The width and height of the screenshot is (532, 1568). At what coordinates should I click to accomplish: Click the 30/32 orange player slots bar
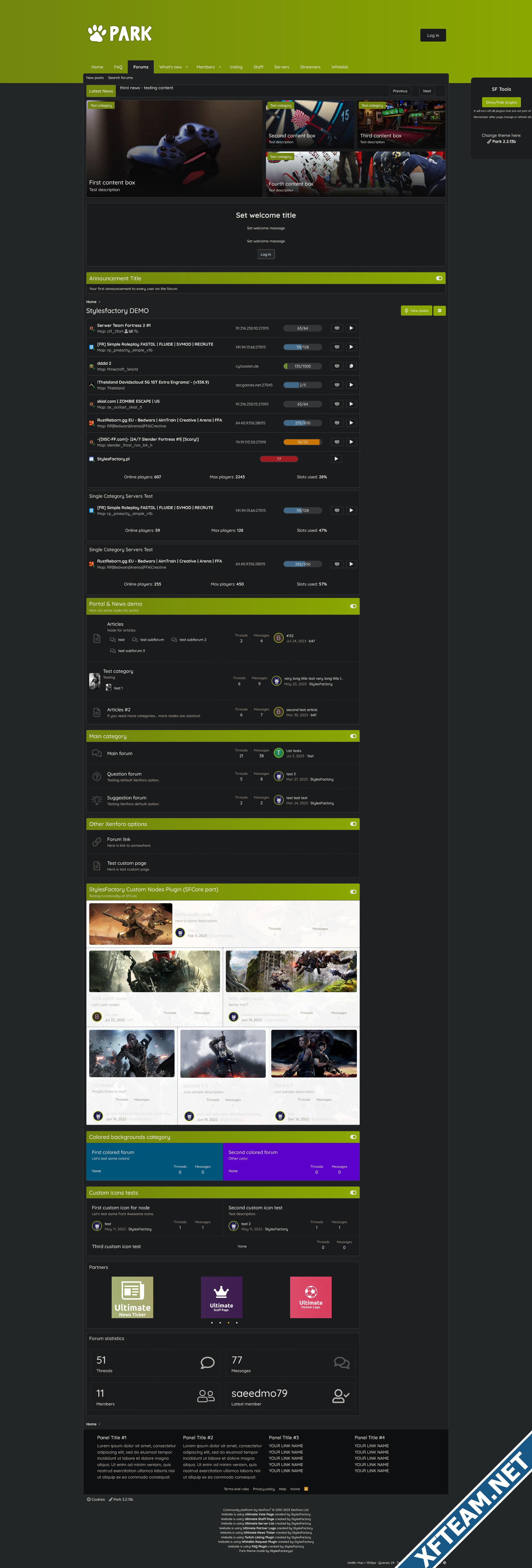pos(303,442)
